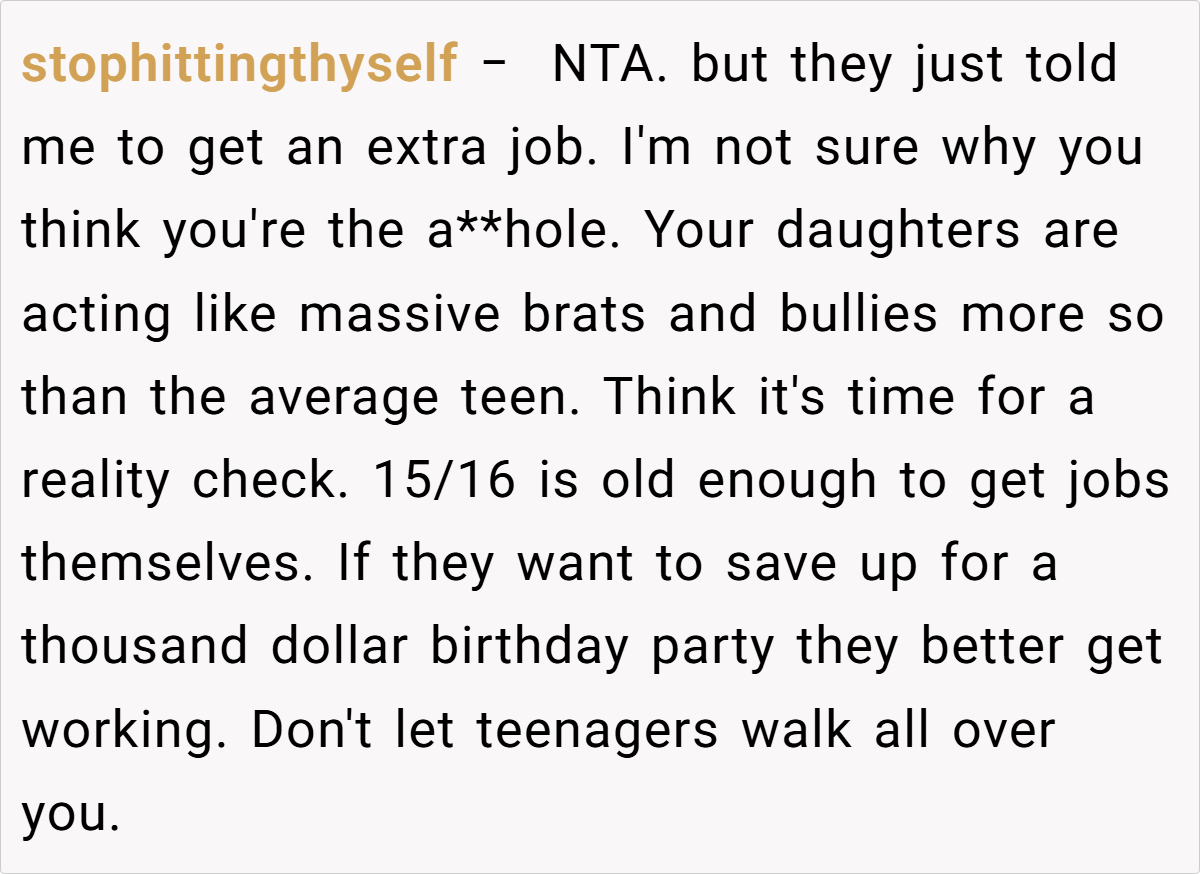Click the word "thousand"
The image size is (1200, 874).
pyautogui.click(x=135, y=647)
